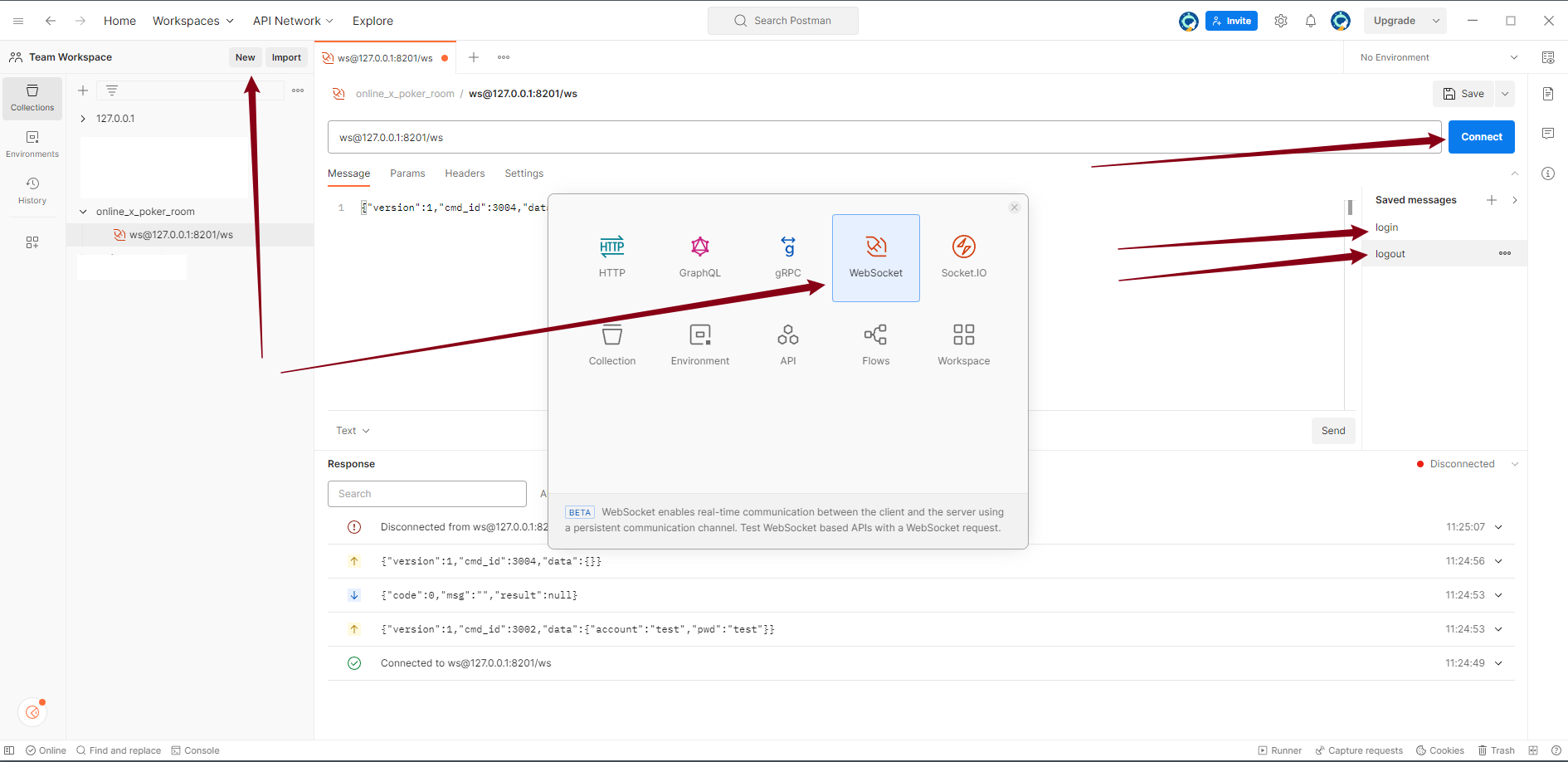1568x762 pixels.
Task: Open logout message options ellipsis
Action: [1505, 253]
